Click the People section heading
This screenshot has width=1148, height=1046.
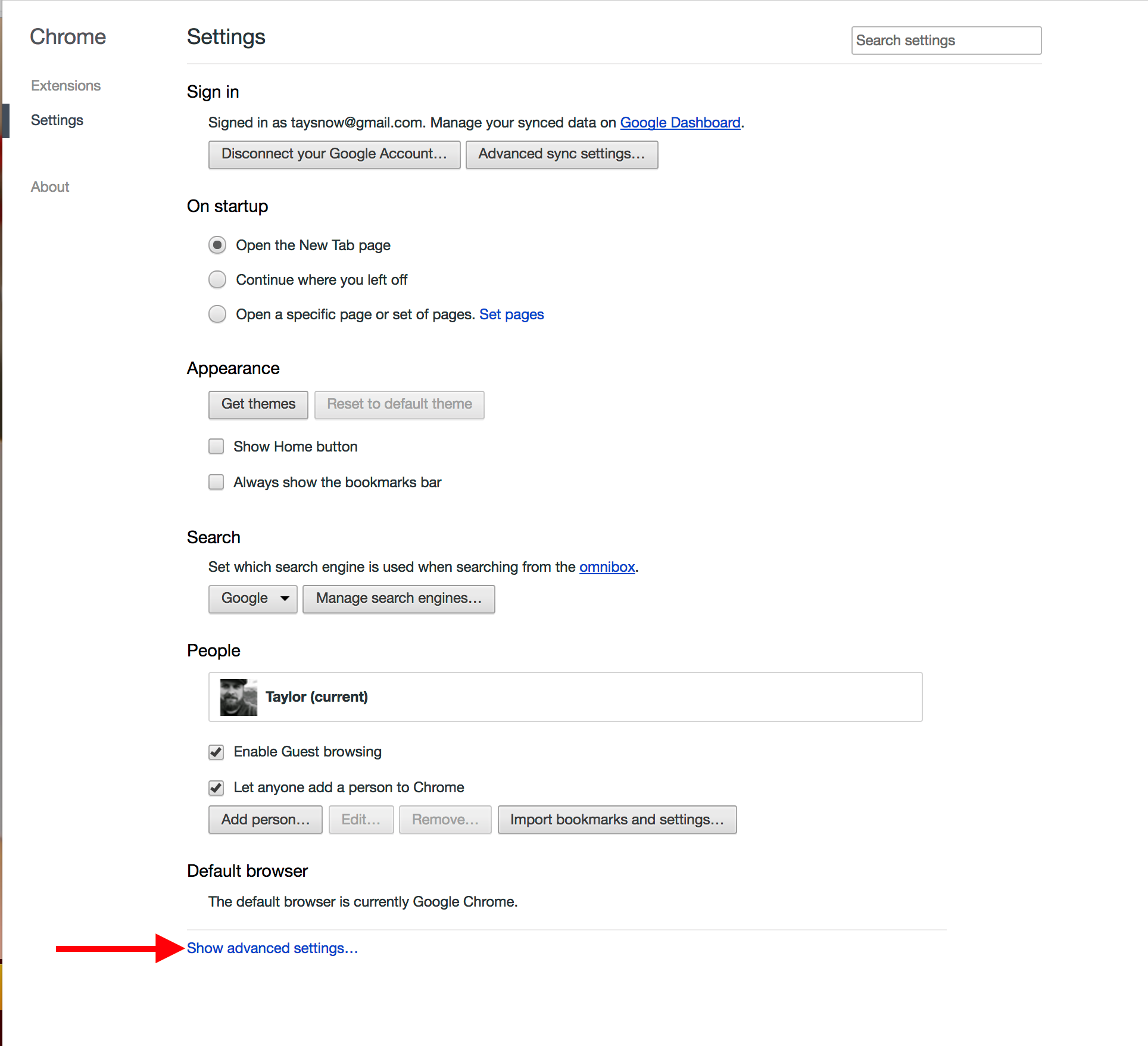[214, 650]
